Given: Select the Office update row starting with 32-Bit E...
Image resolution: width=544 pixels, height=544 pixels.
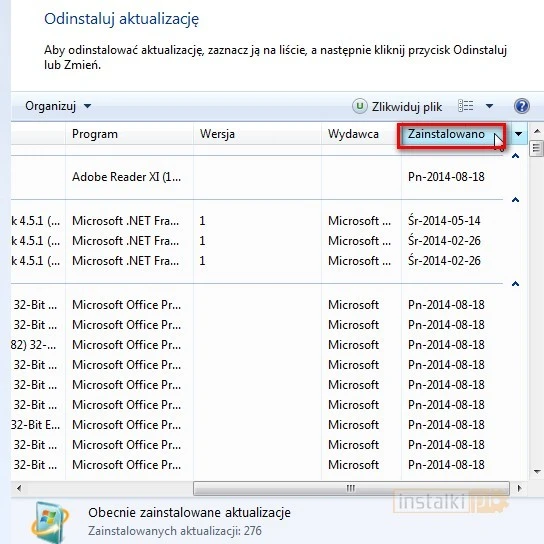Looking at the screenshot, I should [257, 425].
